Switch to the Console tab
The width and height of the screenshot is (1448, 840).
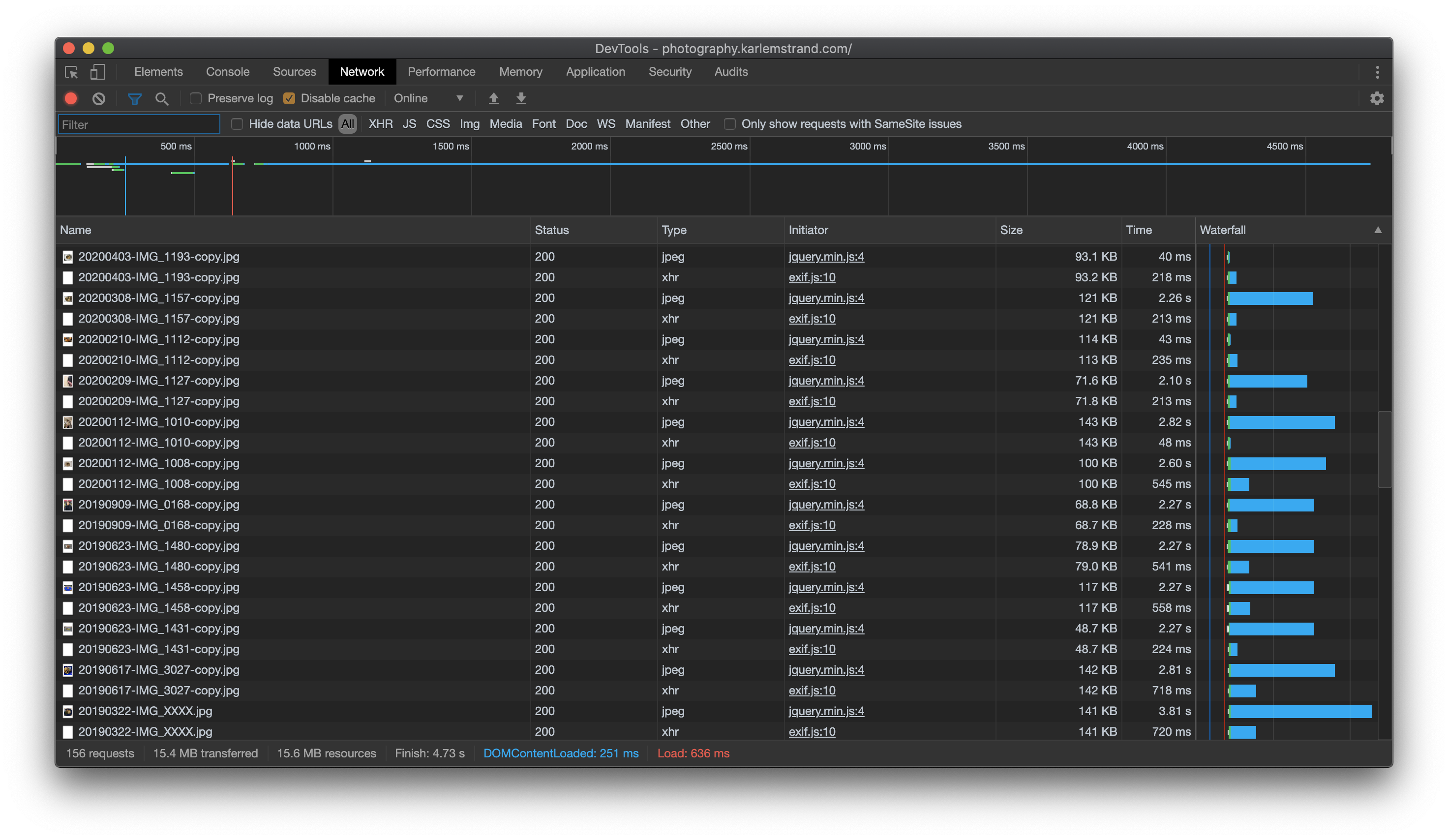point(228,72)
